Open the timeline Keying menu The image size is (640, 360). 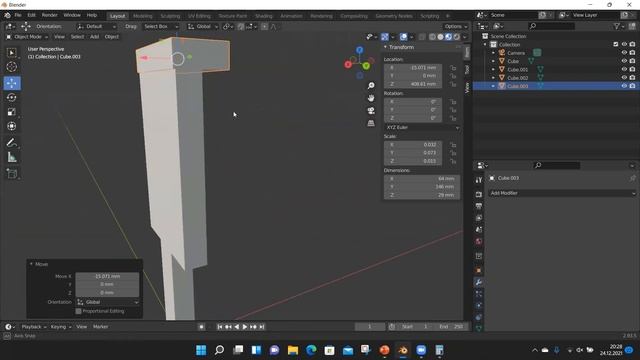[x=60, y=327]
